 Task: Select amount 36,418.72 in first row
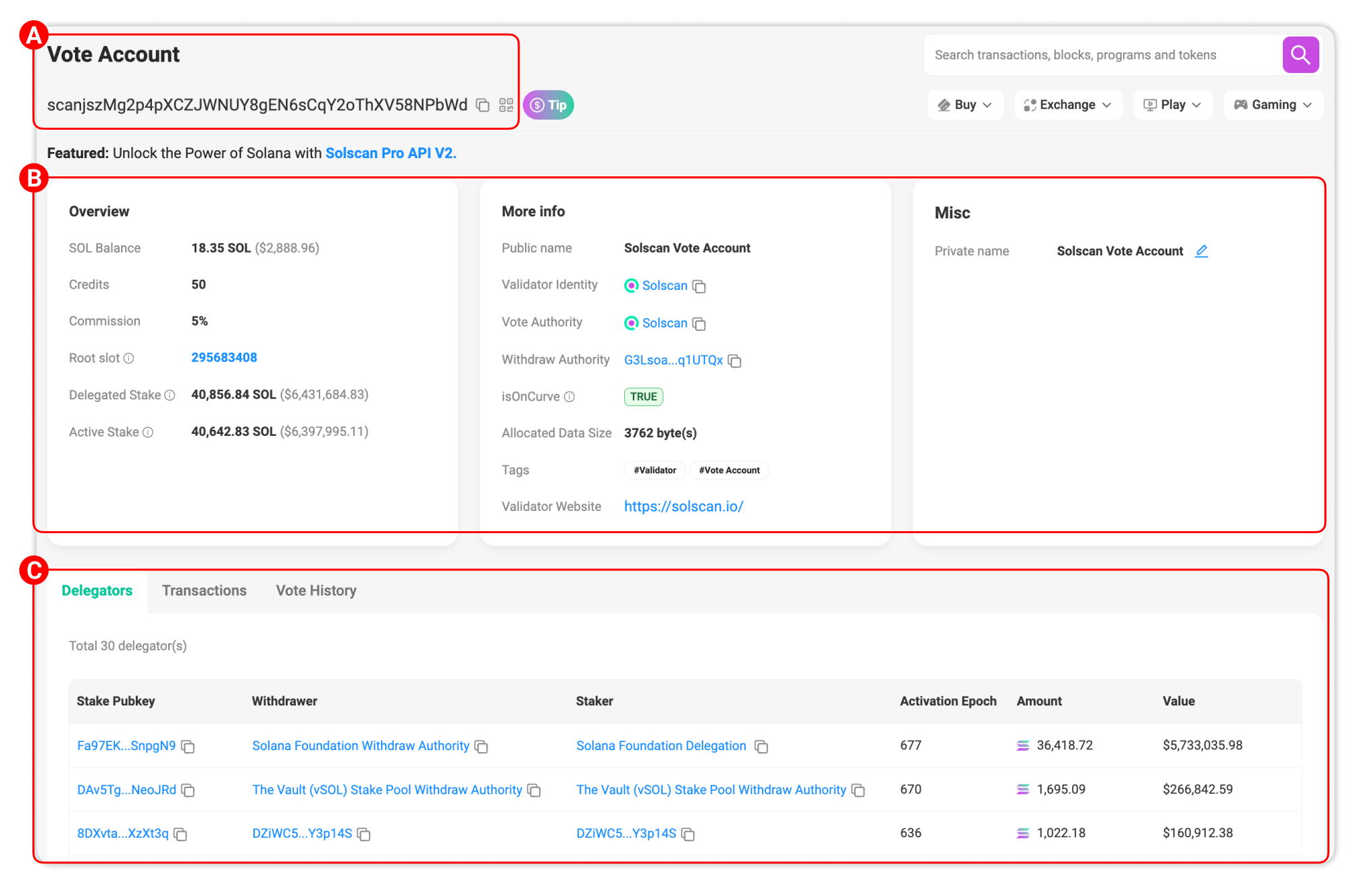coord(1065,745)
